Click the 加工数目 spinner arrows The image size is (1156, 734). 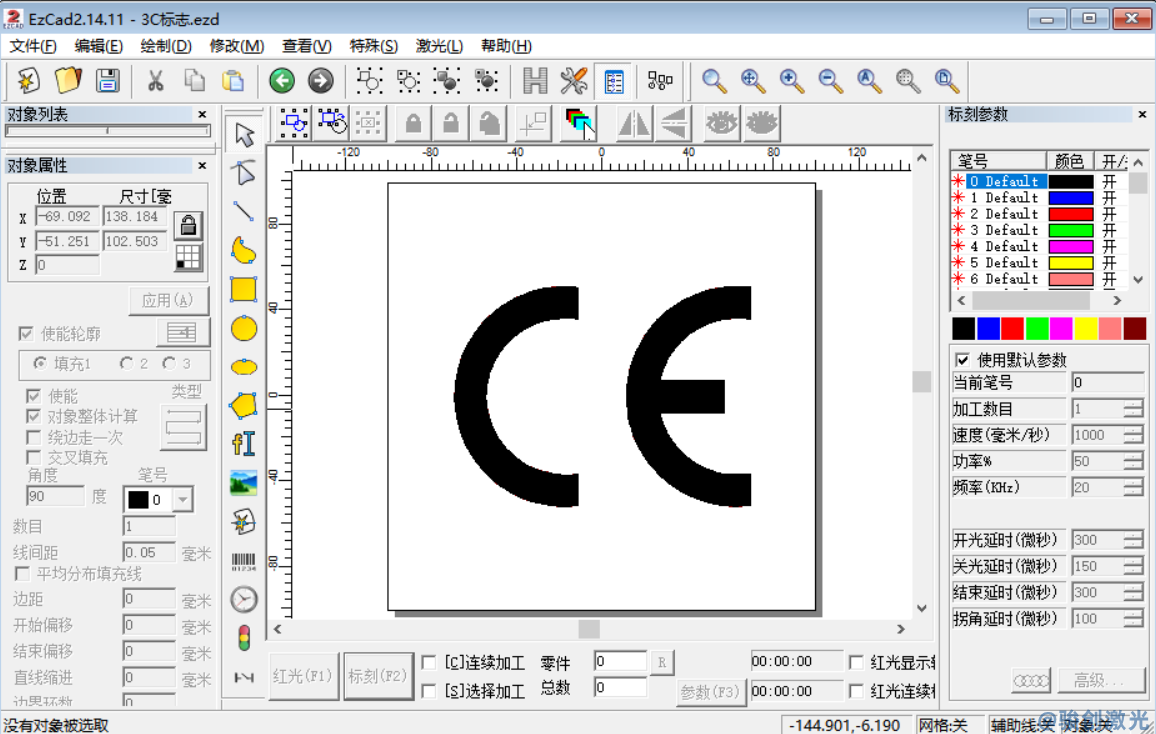click(1133, 409)
